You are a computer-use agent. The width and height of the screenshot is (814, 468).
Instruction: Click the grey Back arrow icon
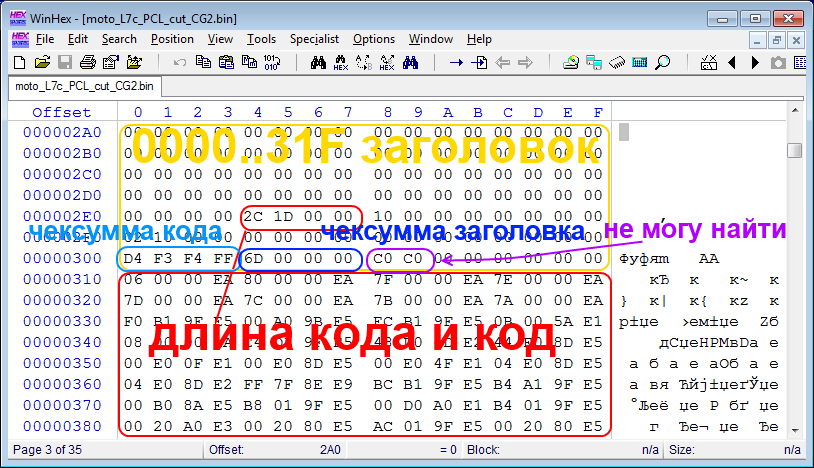click(x=503, y=63)
